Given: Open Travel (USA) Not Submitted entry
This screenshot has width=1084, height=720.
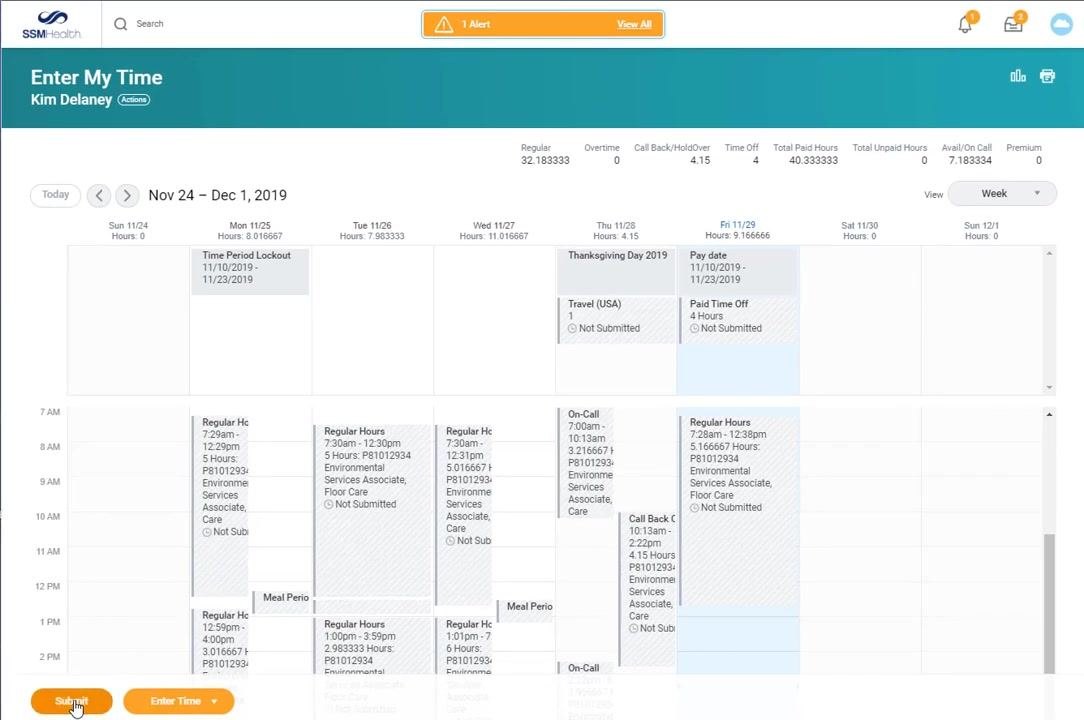Looking at the screenshot, I should (x=617, y=320).
